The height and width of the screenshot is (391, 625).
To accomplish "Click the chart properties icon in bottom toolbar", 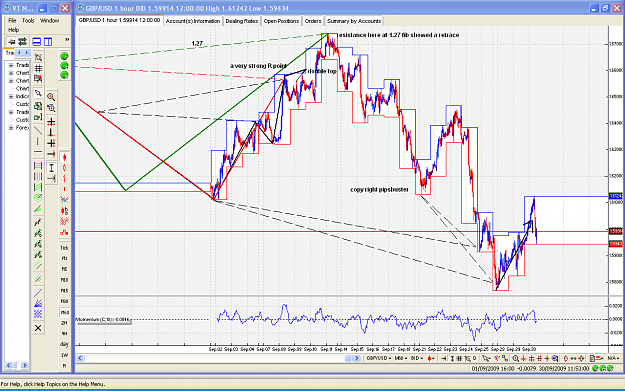I will (593, 358).
